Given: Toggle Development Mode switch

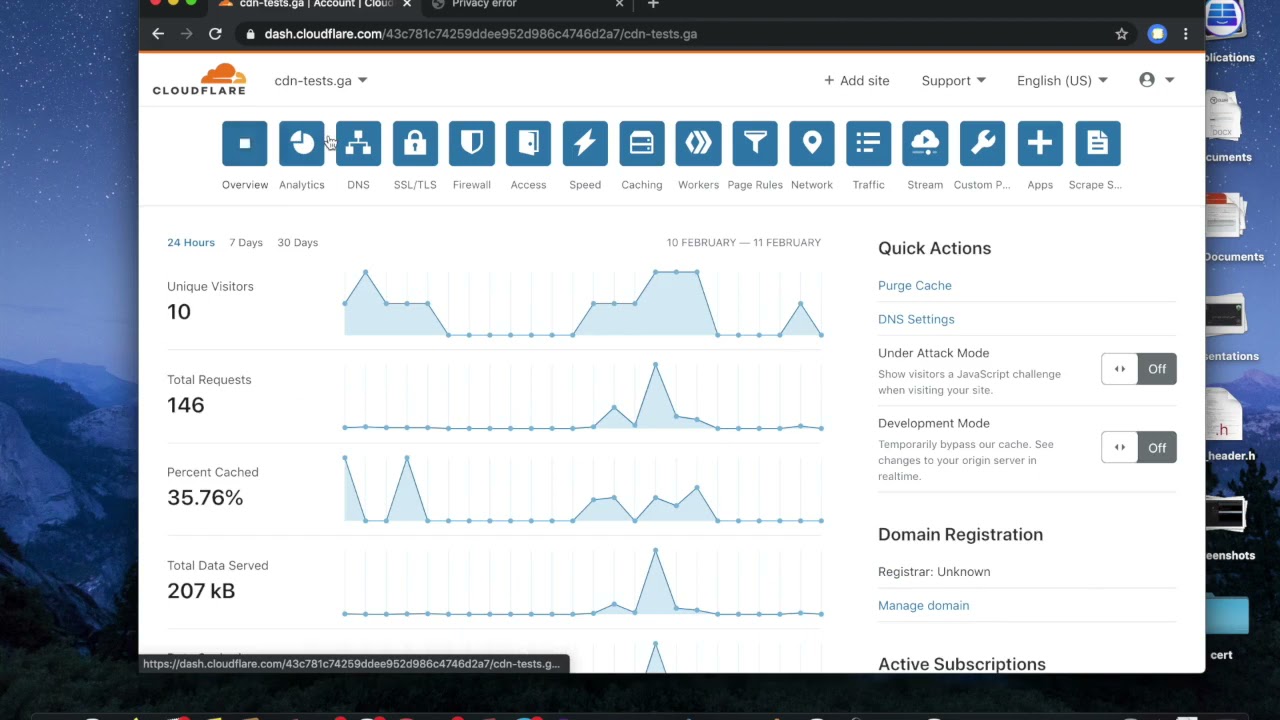Looking at the screenshot, I should point(1139,448).
